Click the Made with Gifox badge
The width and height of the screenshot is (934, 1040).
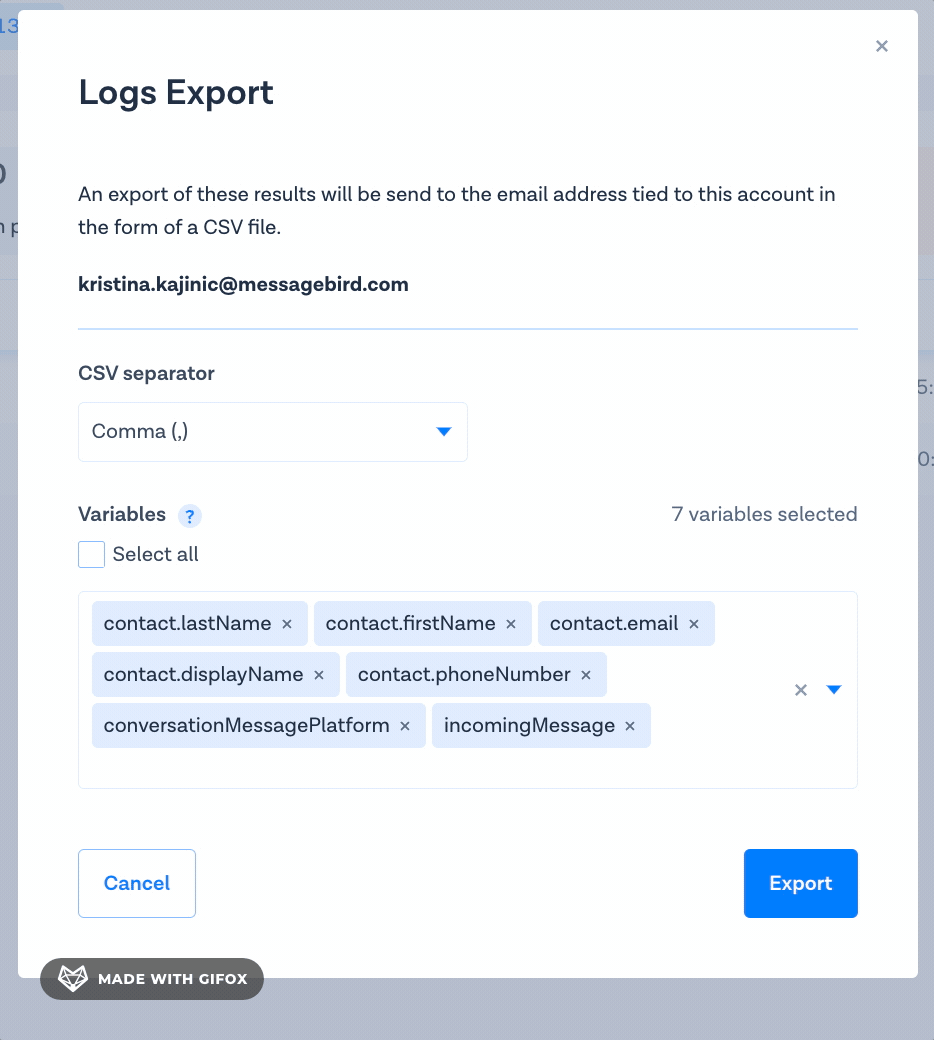point(152,979)
